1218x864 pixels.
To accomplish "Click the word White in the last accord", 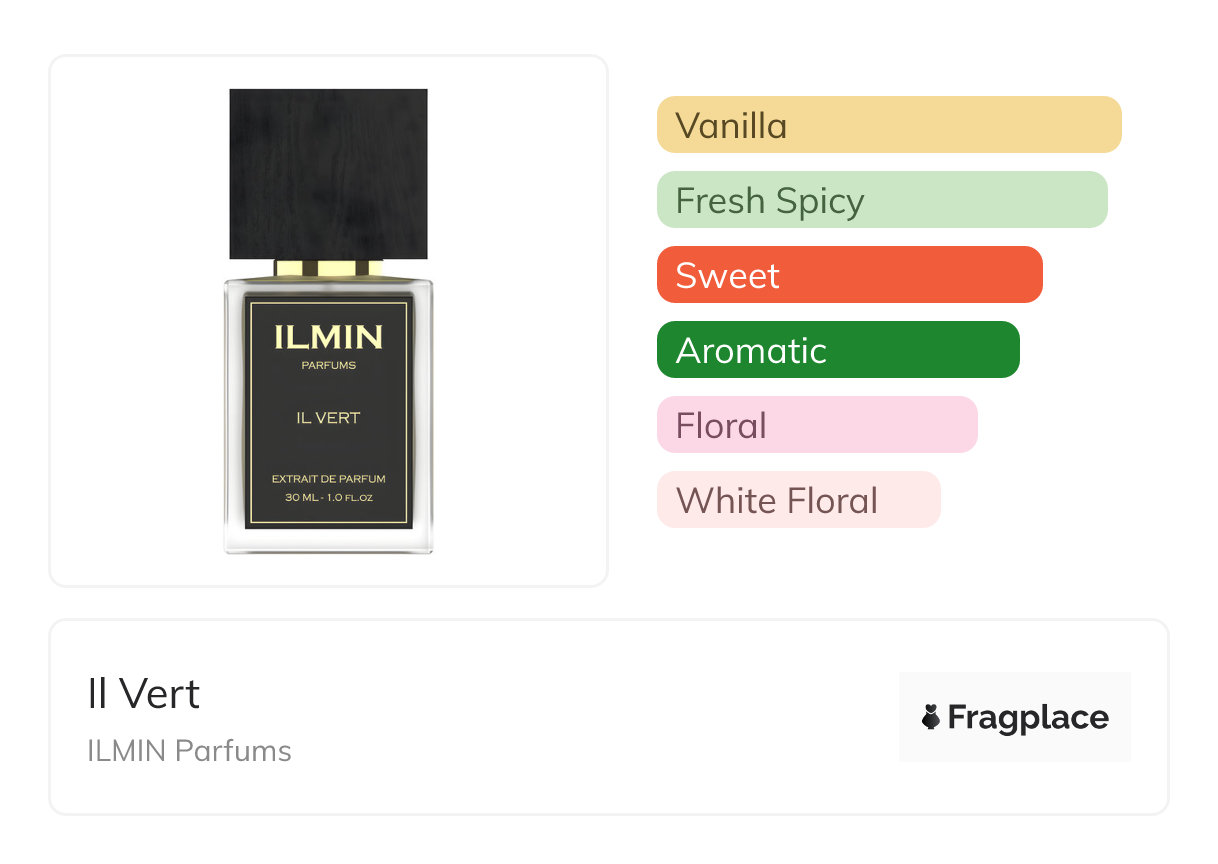I will click(722, 500).
